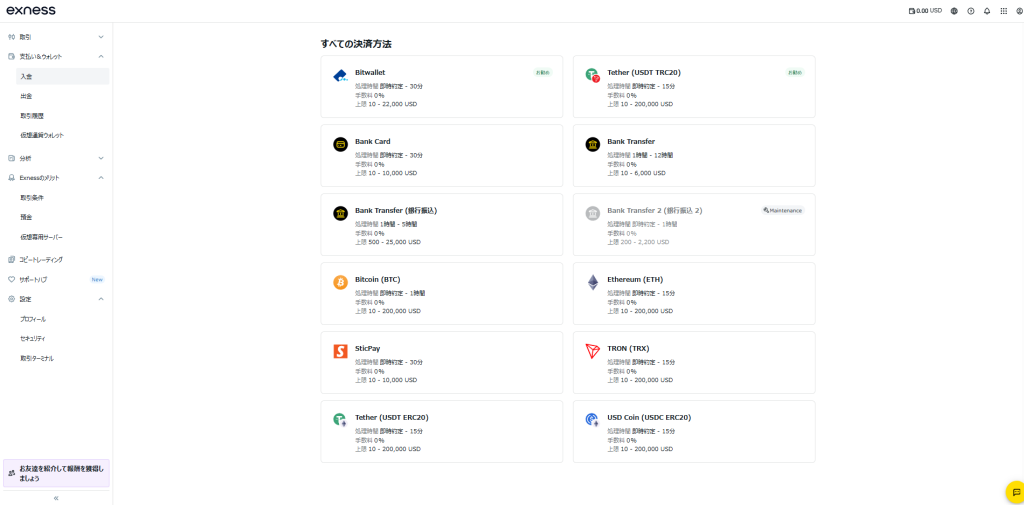
Task: Click the Tether TRC20 coin icon
Action: (592, 76)
